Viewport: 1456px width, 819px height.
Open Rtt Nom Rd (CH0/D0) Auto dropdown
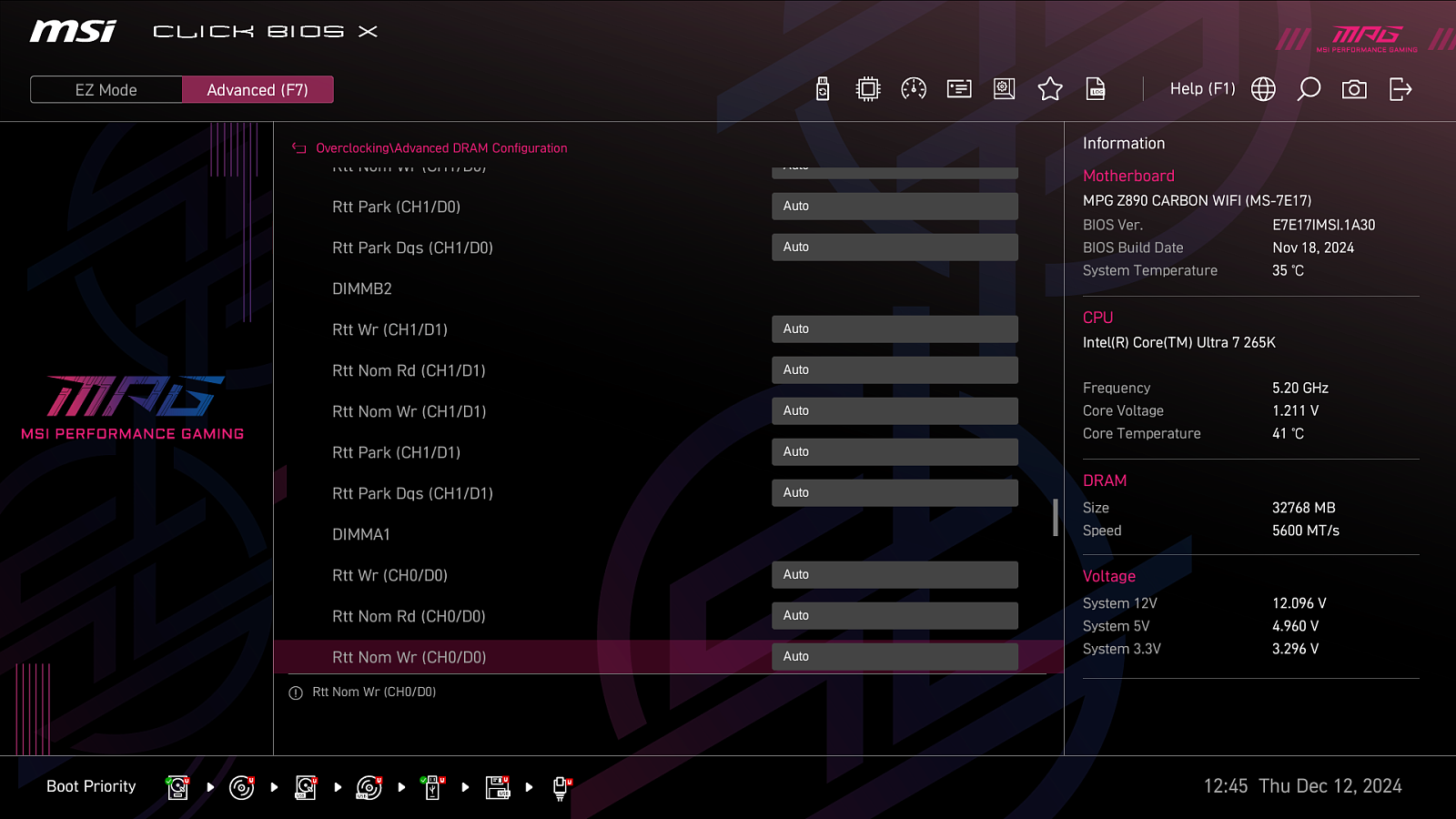click(x=895, y=616)
